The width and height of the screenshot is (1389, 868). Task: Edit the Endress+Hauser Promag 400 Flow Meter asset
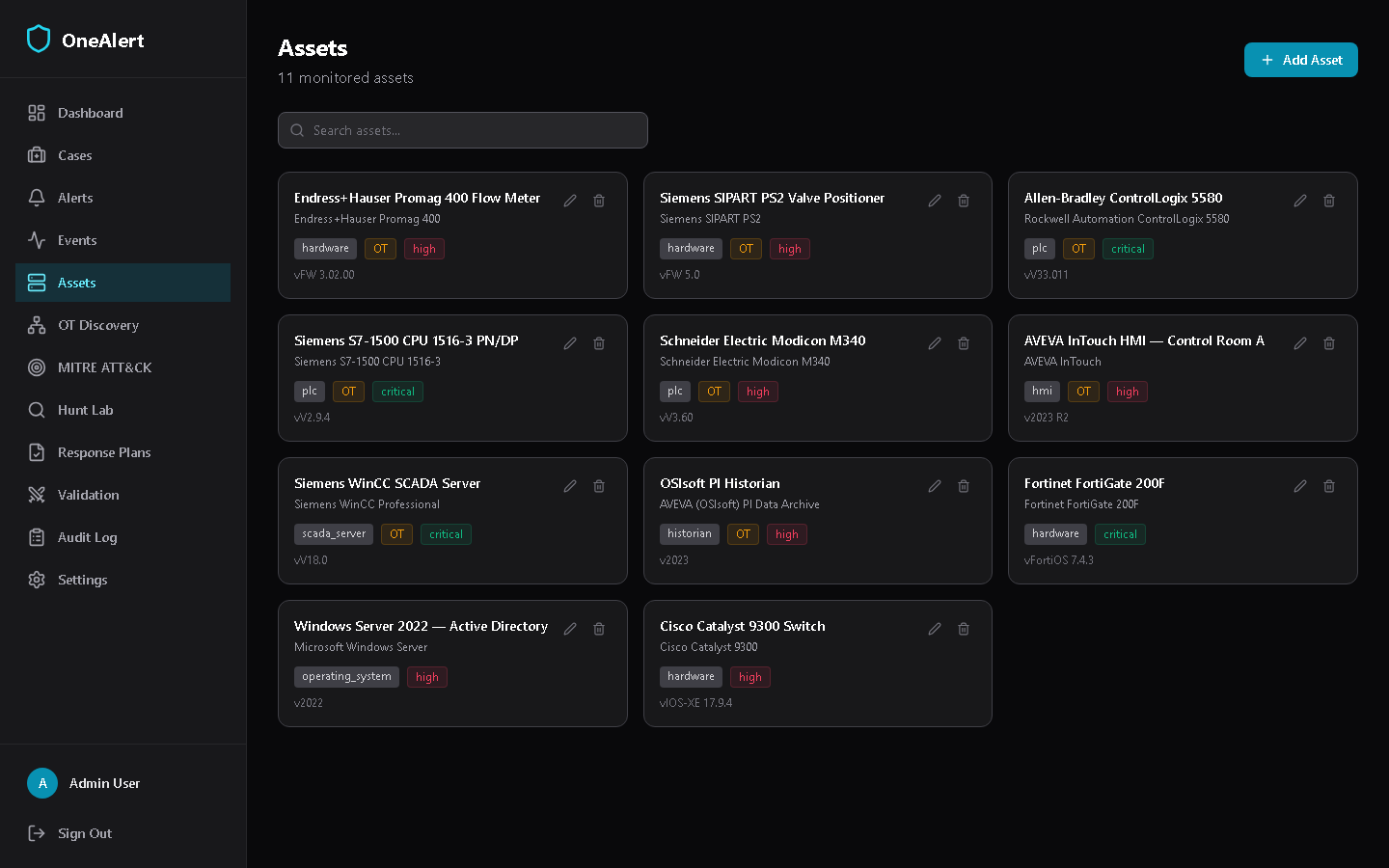[570, 201]
